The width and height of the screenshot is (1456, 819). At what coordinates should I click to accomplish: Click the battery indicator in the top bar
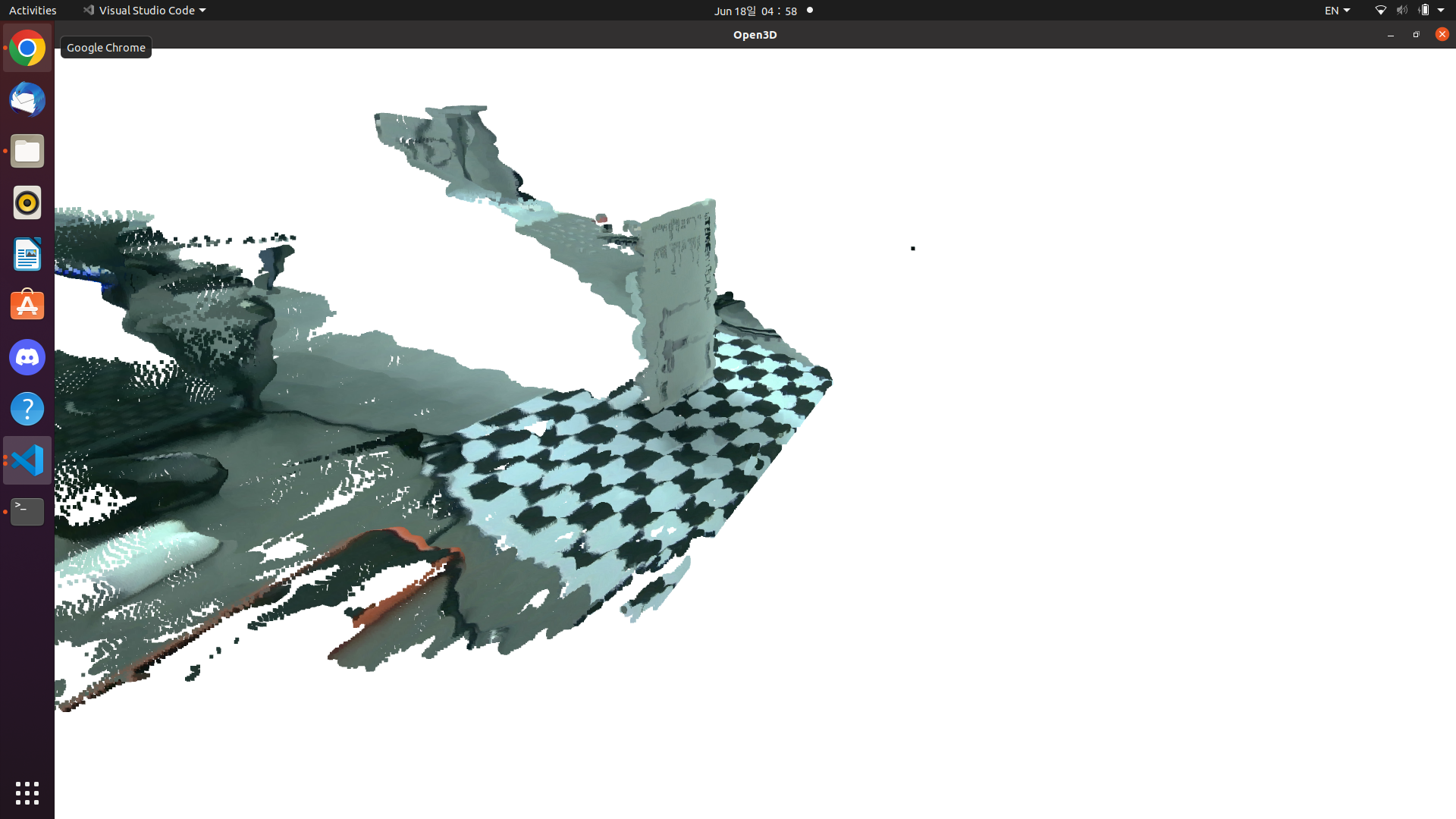point(1424,10)
